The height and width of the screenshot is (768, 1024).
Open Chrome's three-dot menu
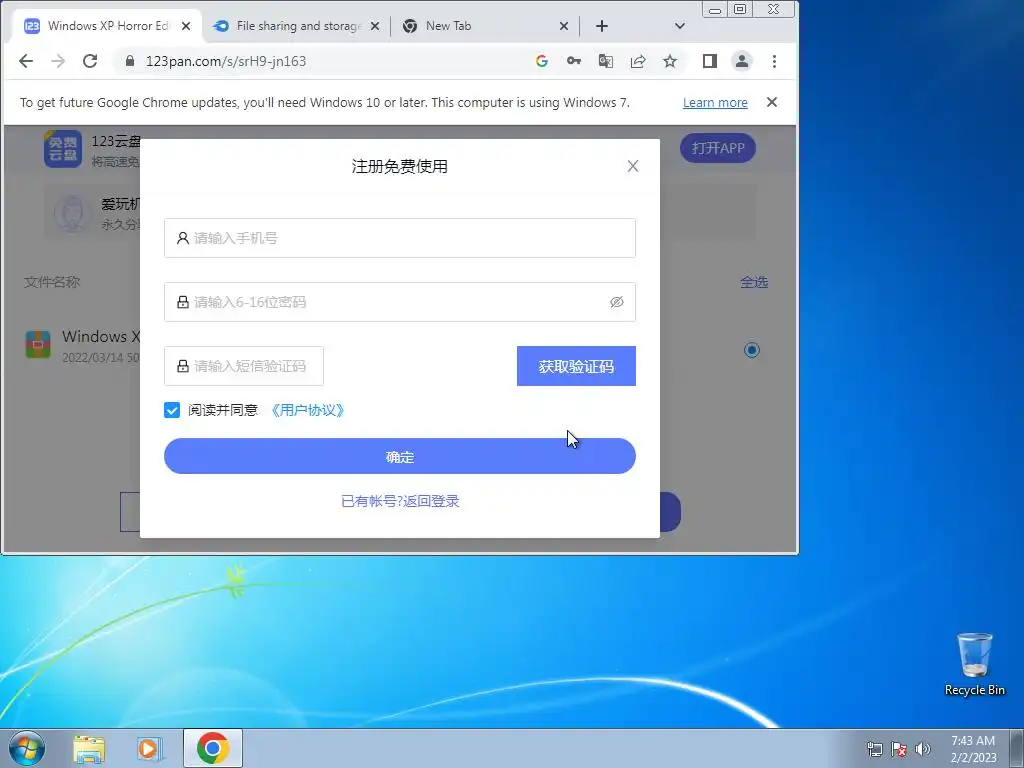[x=775, y=61]
